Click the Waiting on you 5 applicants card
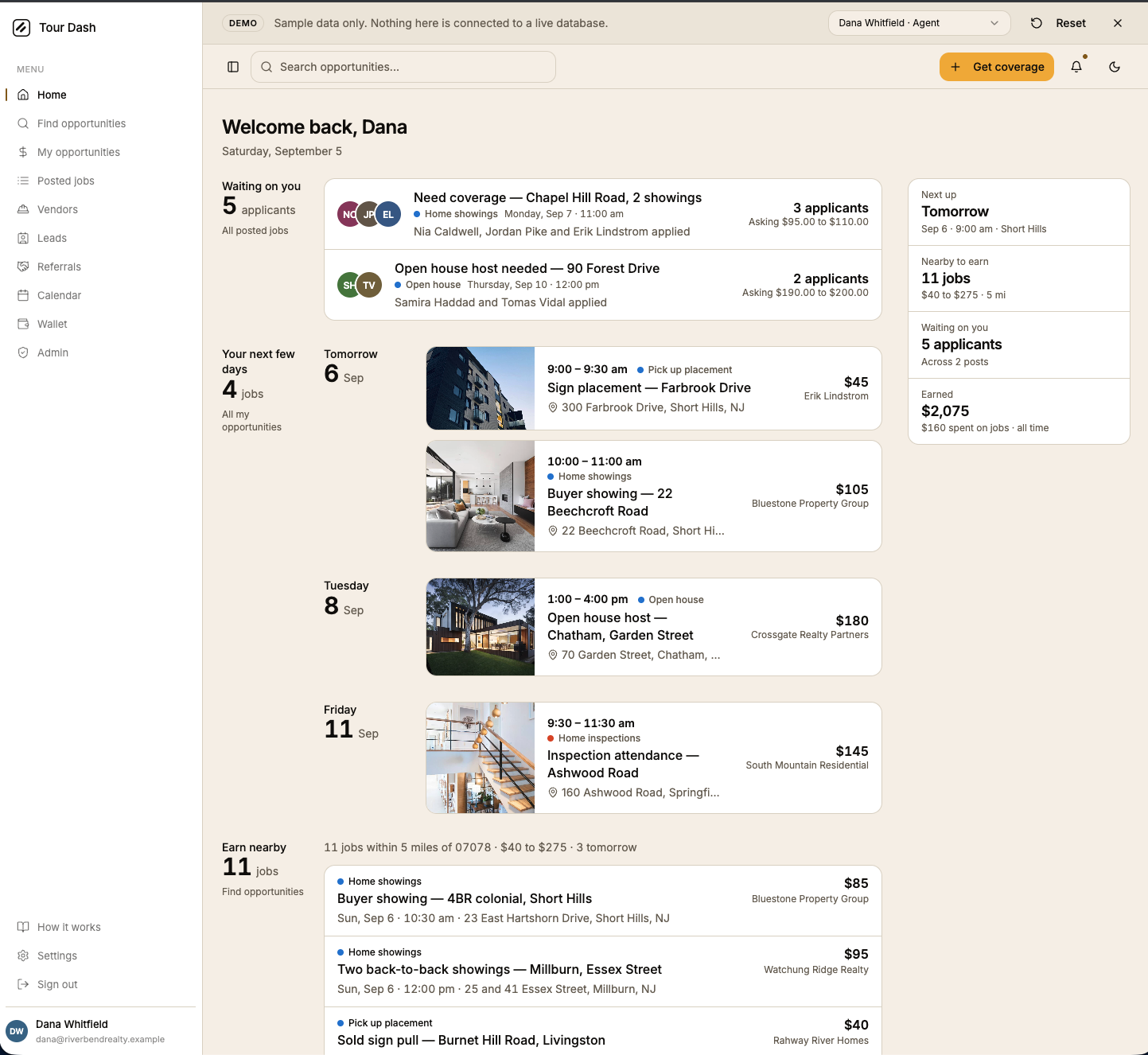 1019,345
